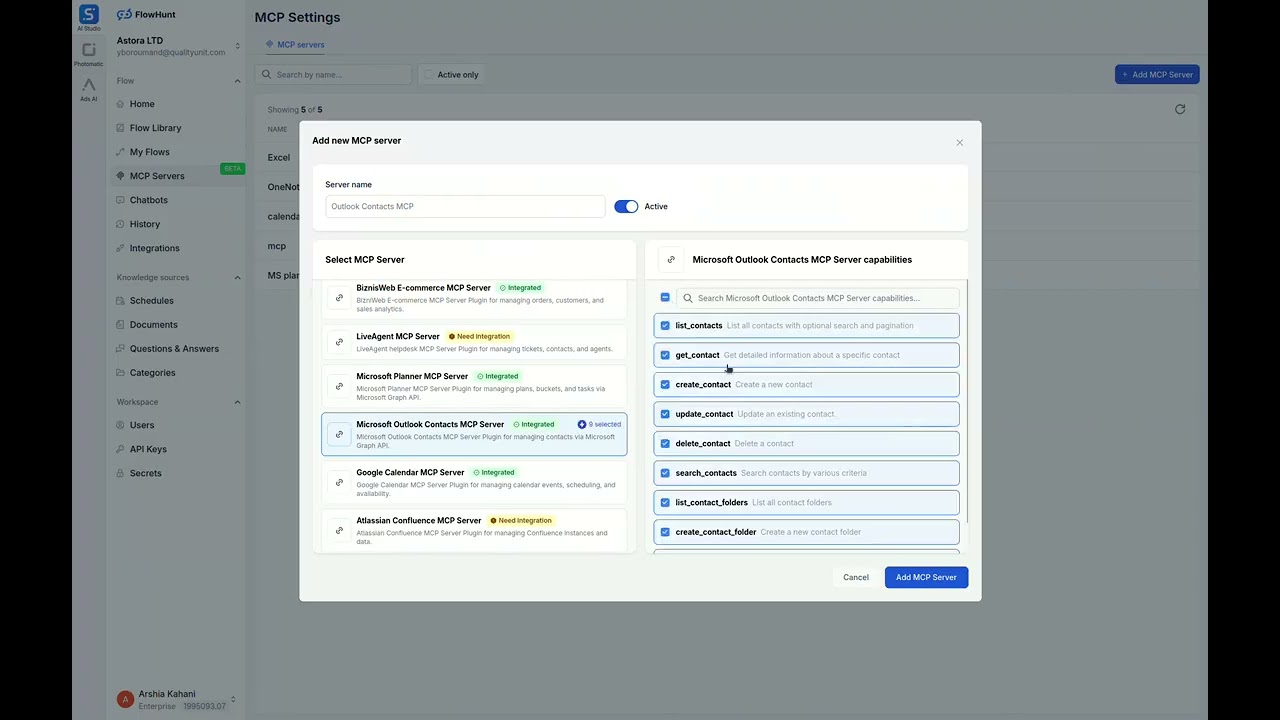The width and height of the screenshot is (1280, 720).
Task: Click the Add MCP Server dialog button
Action: pyautogui.click(x=926, y=577)
